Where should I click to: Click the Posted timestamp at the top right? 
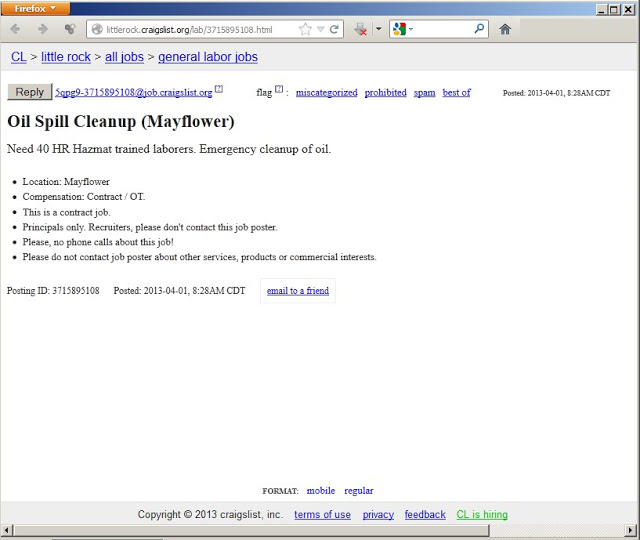[x=557, y=93]
